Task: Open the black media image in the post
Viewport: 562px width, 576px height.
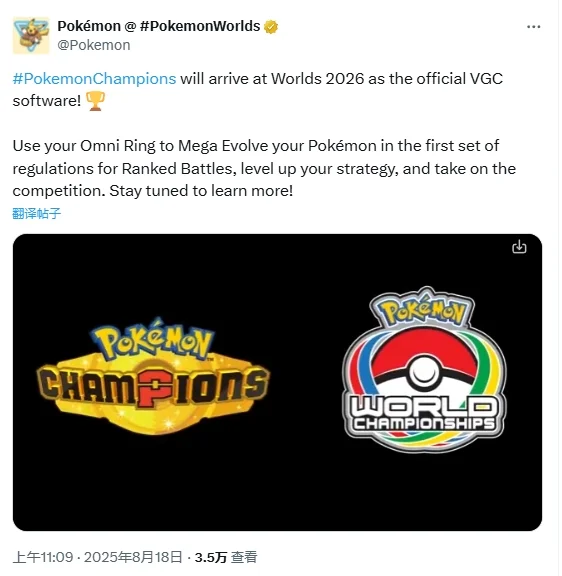Action: click(x=277, y=382)
